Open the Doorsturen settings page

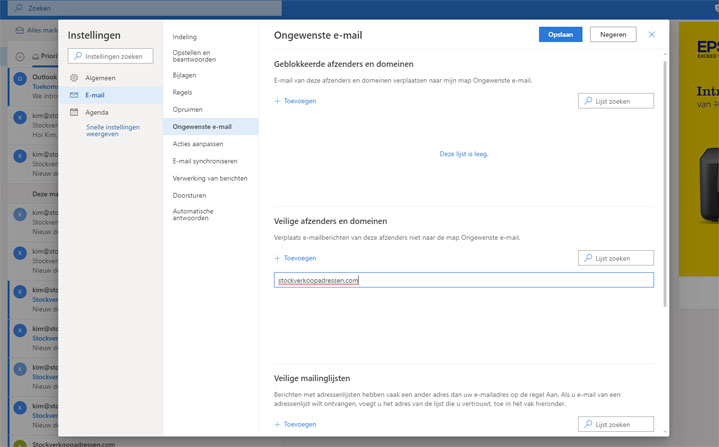click(x=190, y=195)
